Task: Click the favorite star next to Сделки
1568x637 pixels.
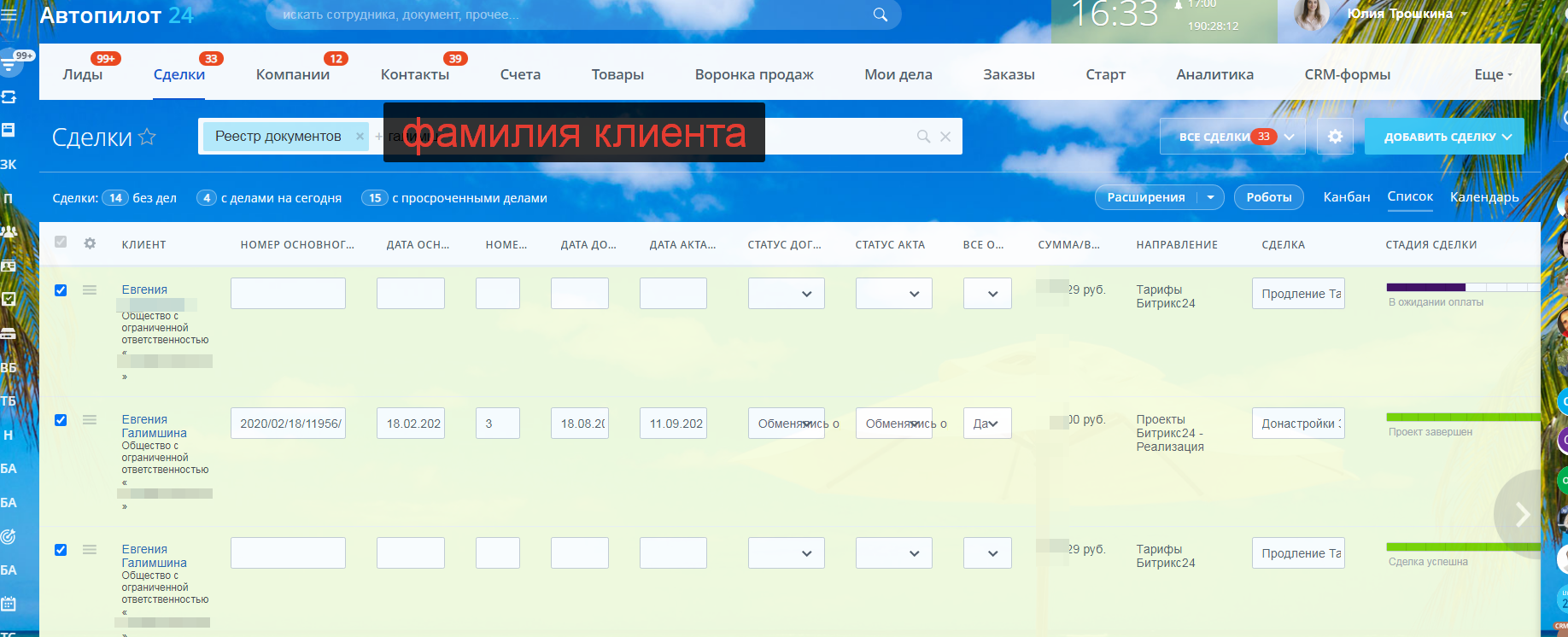Action: 147,137
